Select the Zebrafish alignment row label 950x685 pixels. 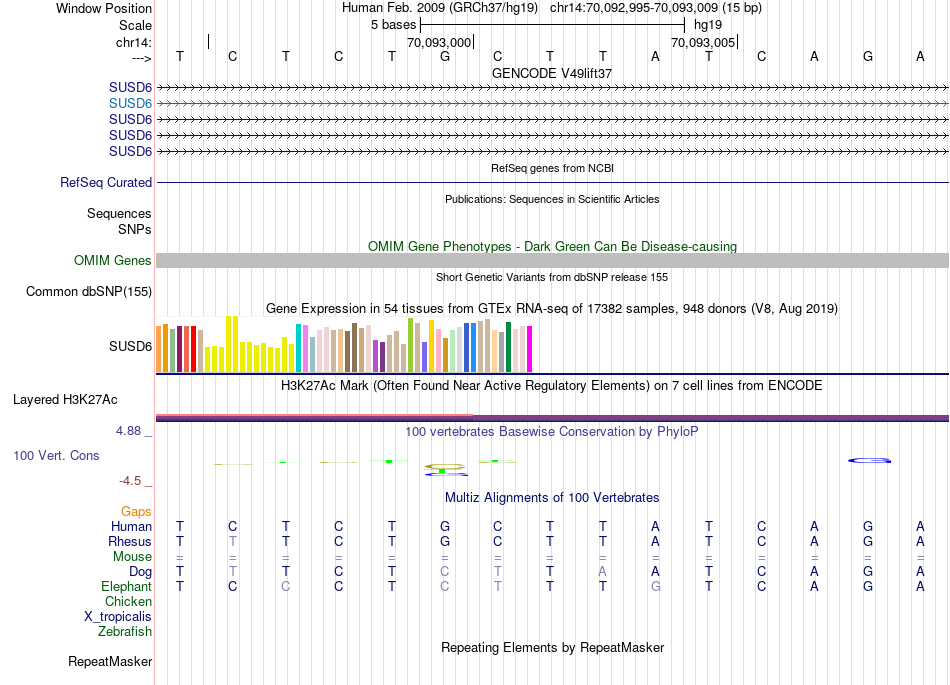pos(125,632)
